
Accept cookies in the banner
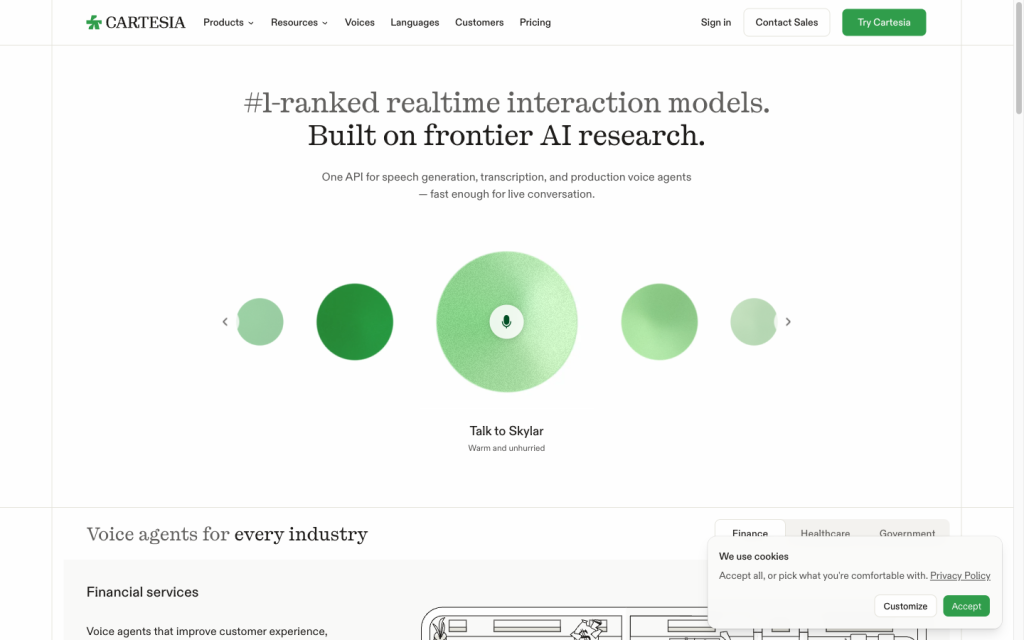[966, 606]
